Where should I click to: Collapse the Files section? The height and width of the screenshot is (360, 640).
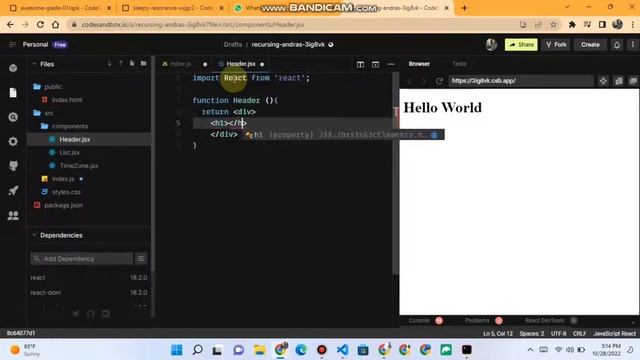34,64
